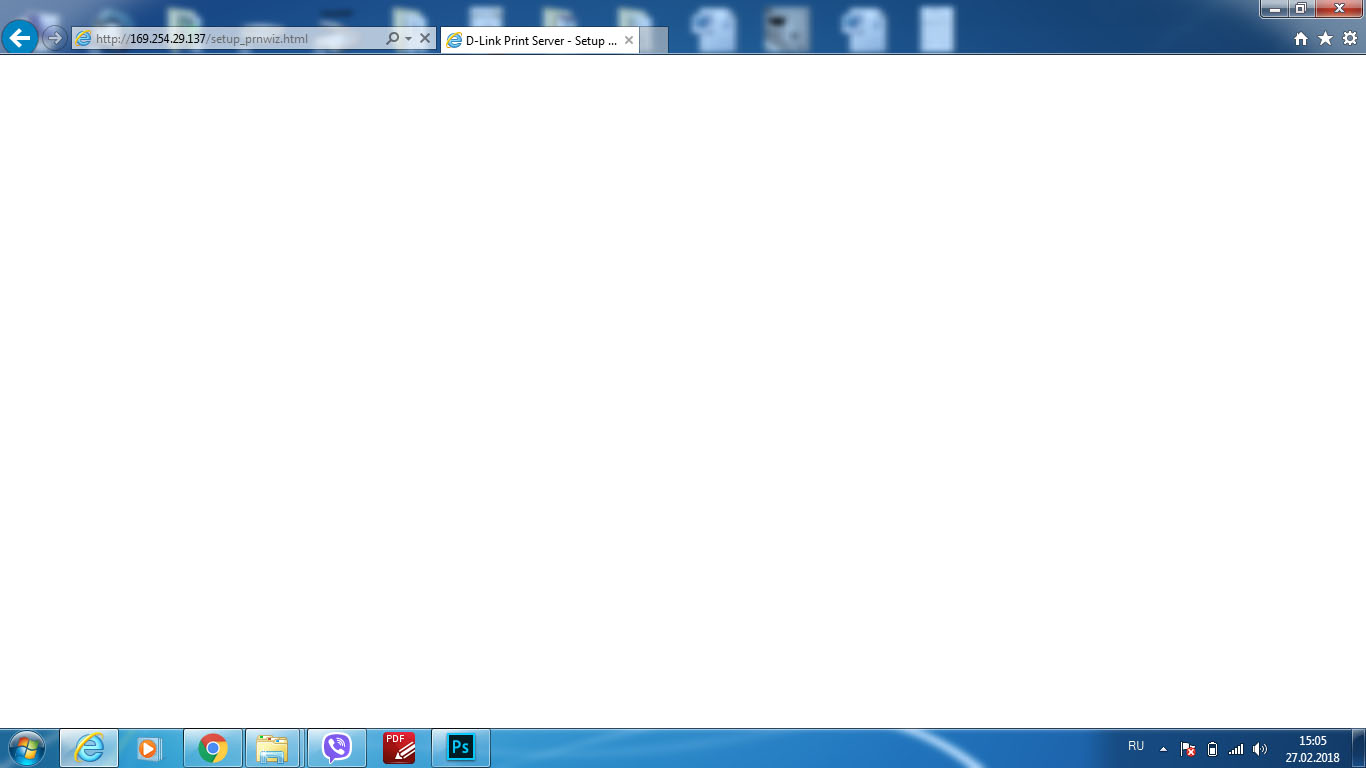Open Google Chrome from the taskbar
The height and width of the screenshot is (768, 1366).
(212, 748)
